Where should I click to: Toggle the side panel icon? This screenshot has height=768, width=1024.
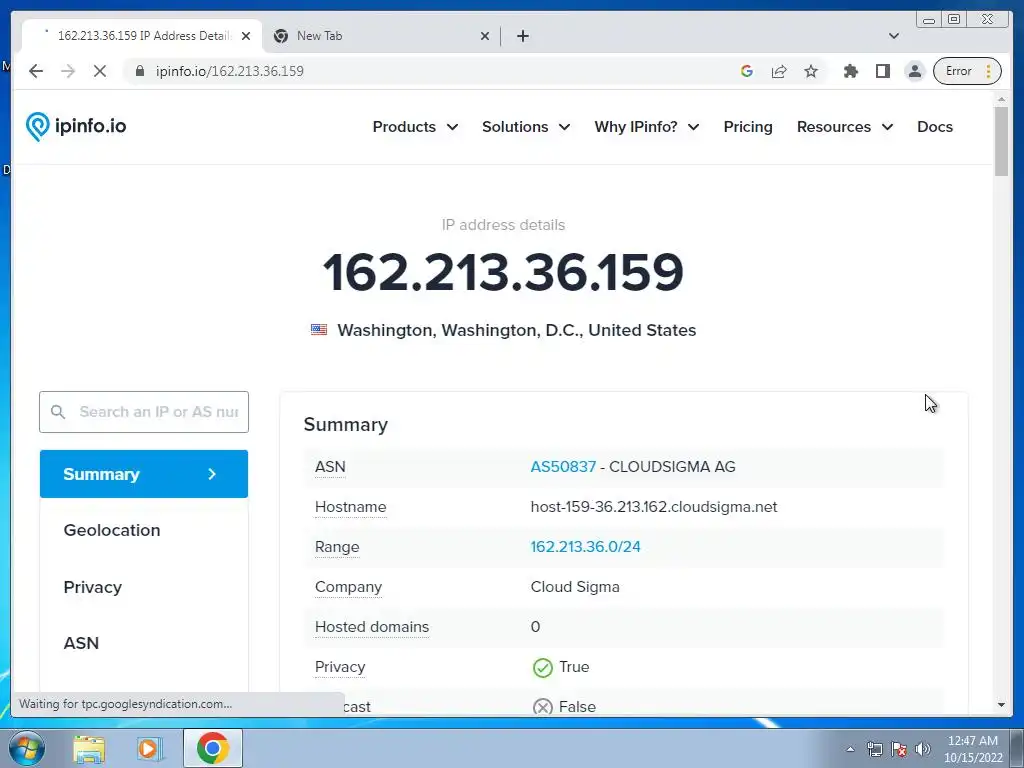click(x=882, y=71)
